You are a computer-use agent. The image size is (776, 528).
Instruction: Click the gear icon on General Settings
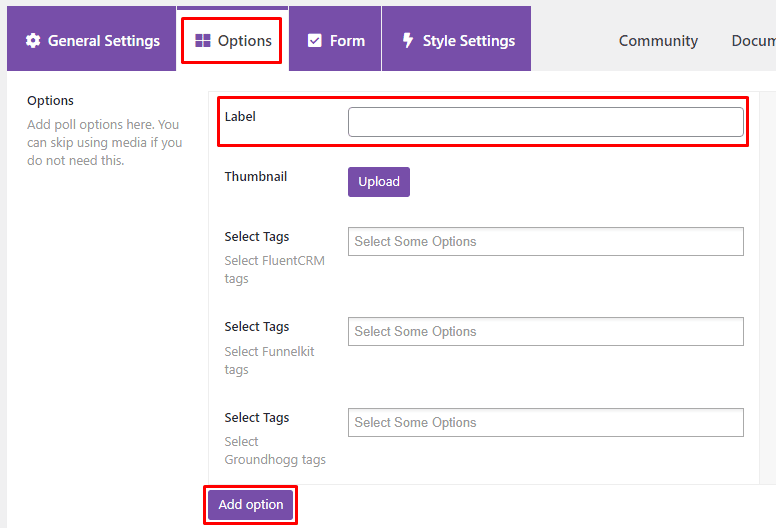33,41
